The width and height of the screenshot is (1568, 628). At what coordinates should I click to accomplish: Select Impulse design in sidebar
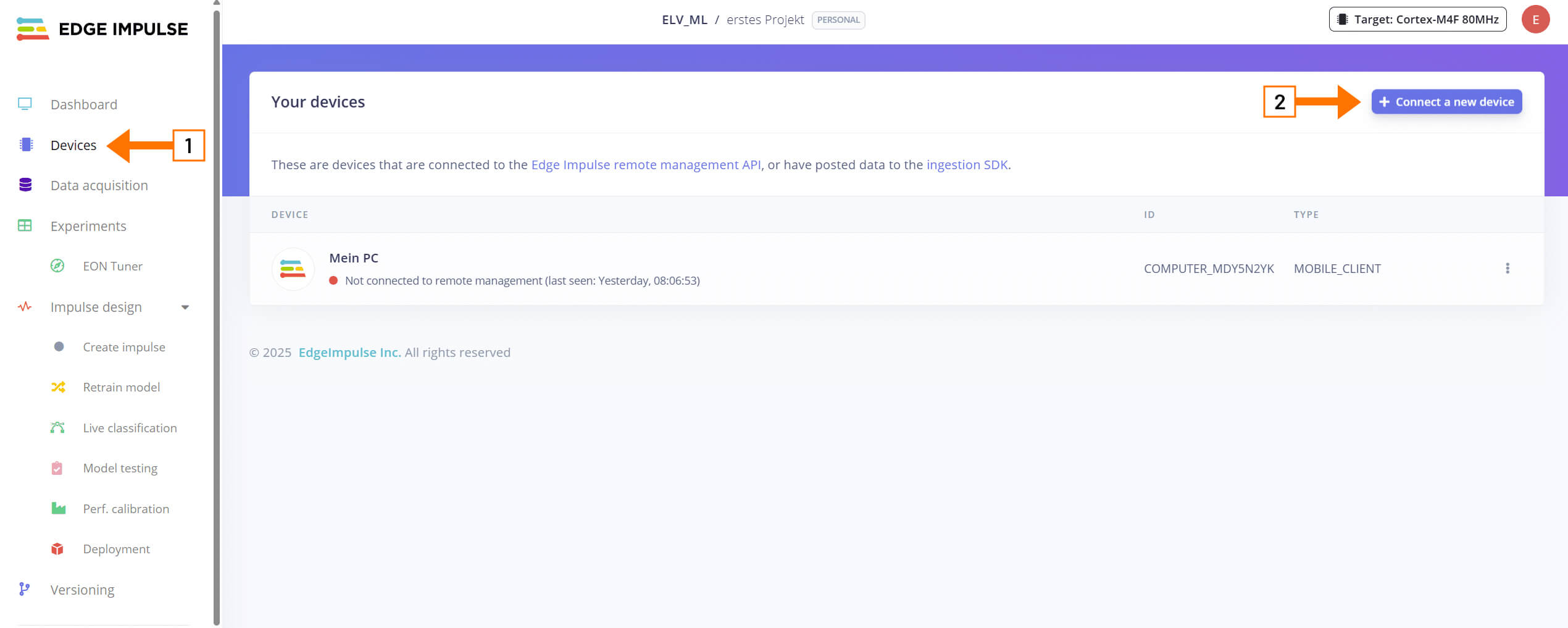(96, 307)
